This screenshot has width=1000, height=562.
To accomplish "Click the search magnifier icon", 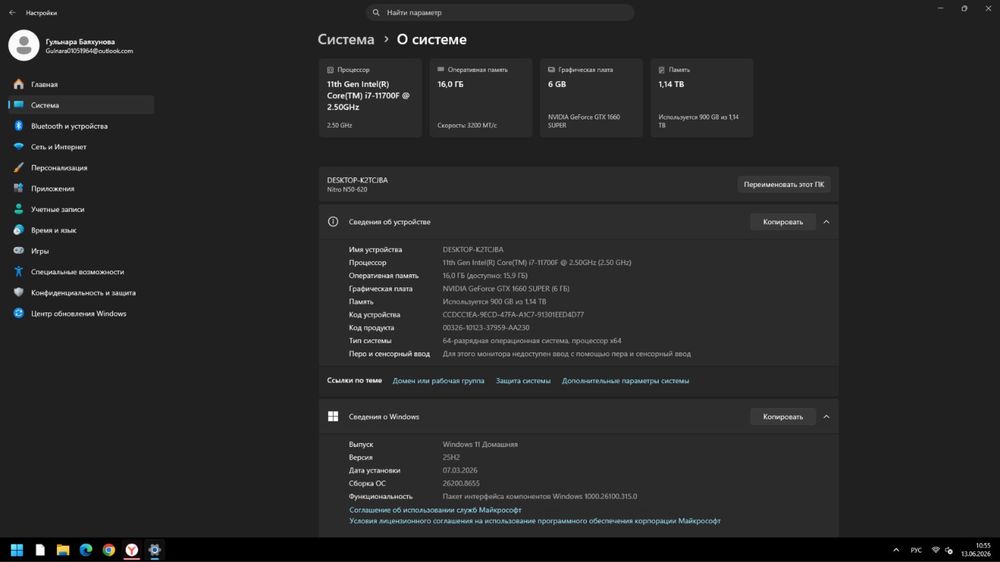I will 376,12.
